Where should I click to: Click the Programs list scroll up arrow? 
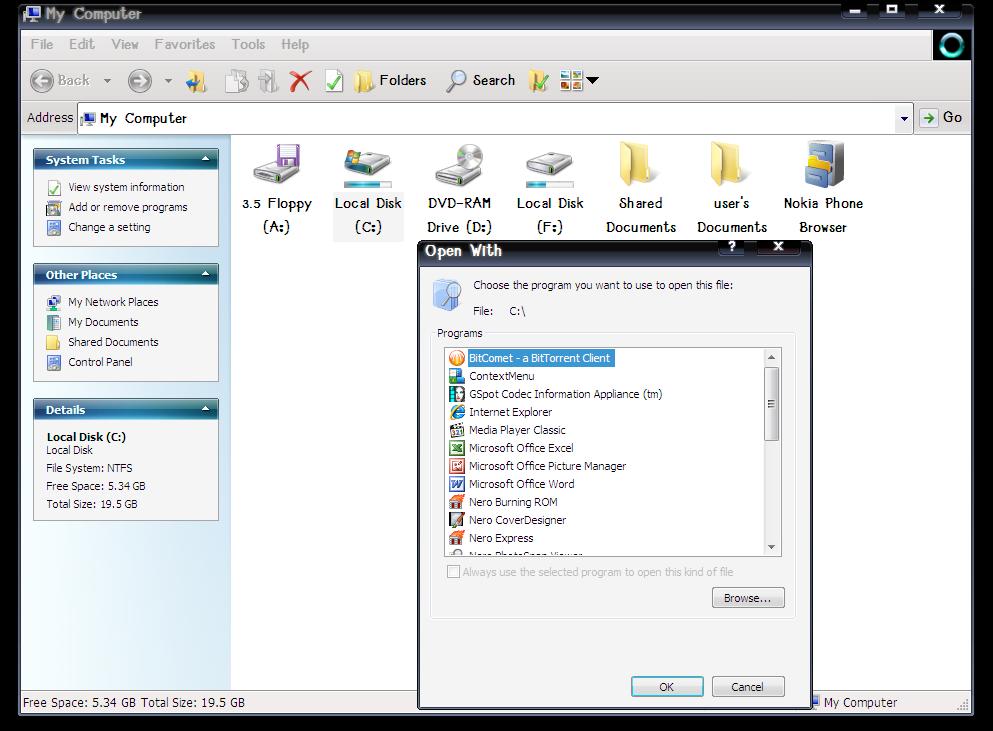pos(771,357)
